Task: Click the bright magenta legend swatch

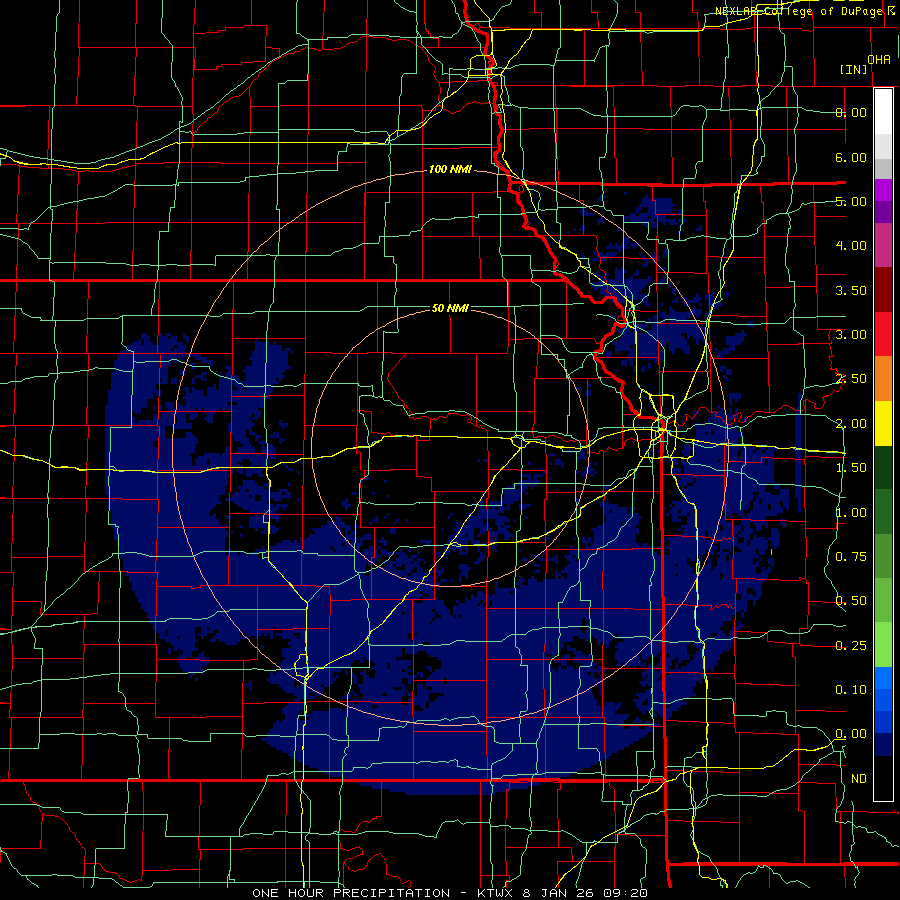Action: pyautogui.click(x=883, y=190)
